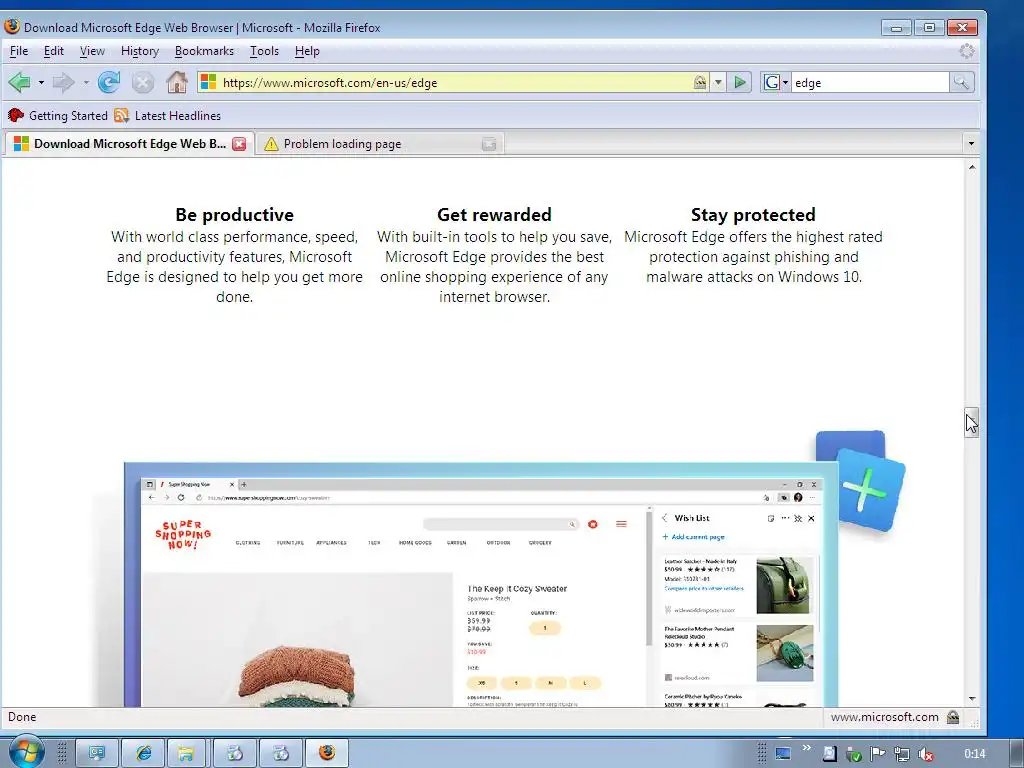The width and height of the screenshot is (1024, 768).
Task: Click the Get rewarded heading
Action: point(494,215)
